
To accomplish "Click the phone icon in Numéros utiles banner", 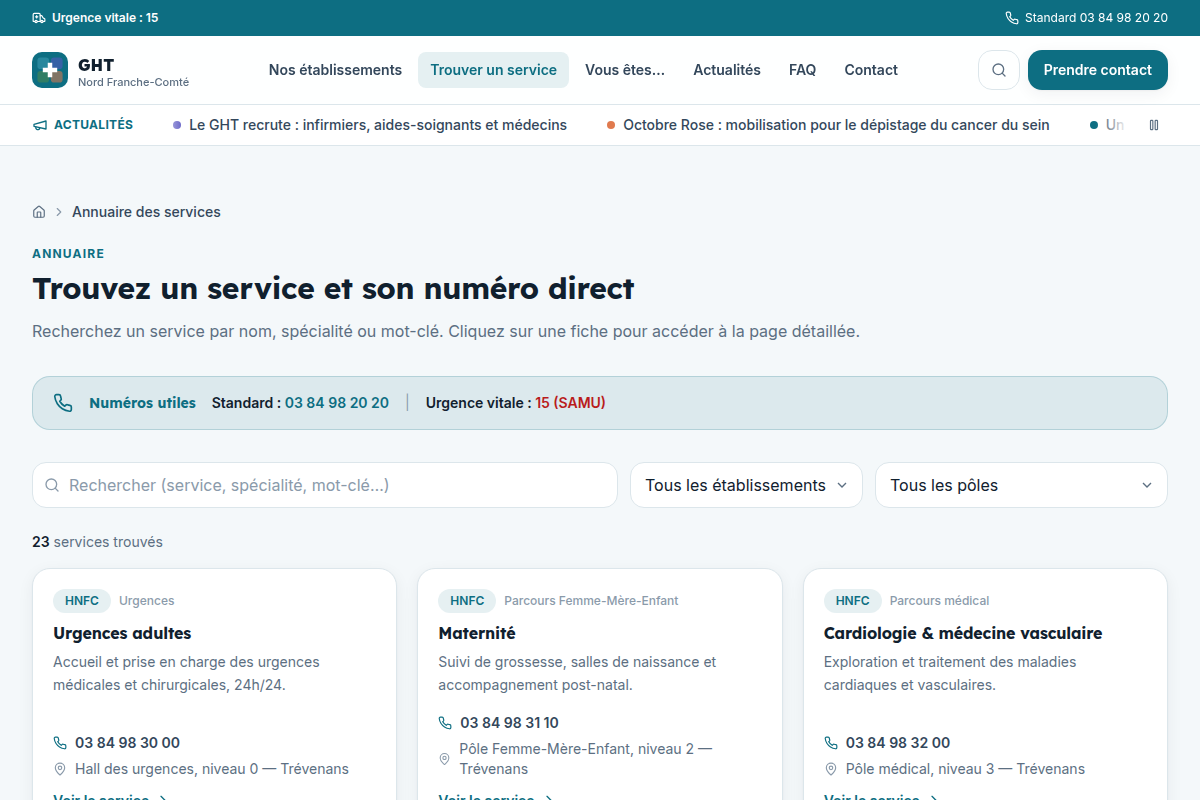I will click(x=63, y=403).
